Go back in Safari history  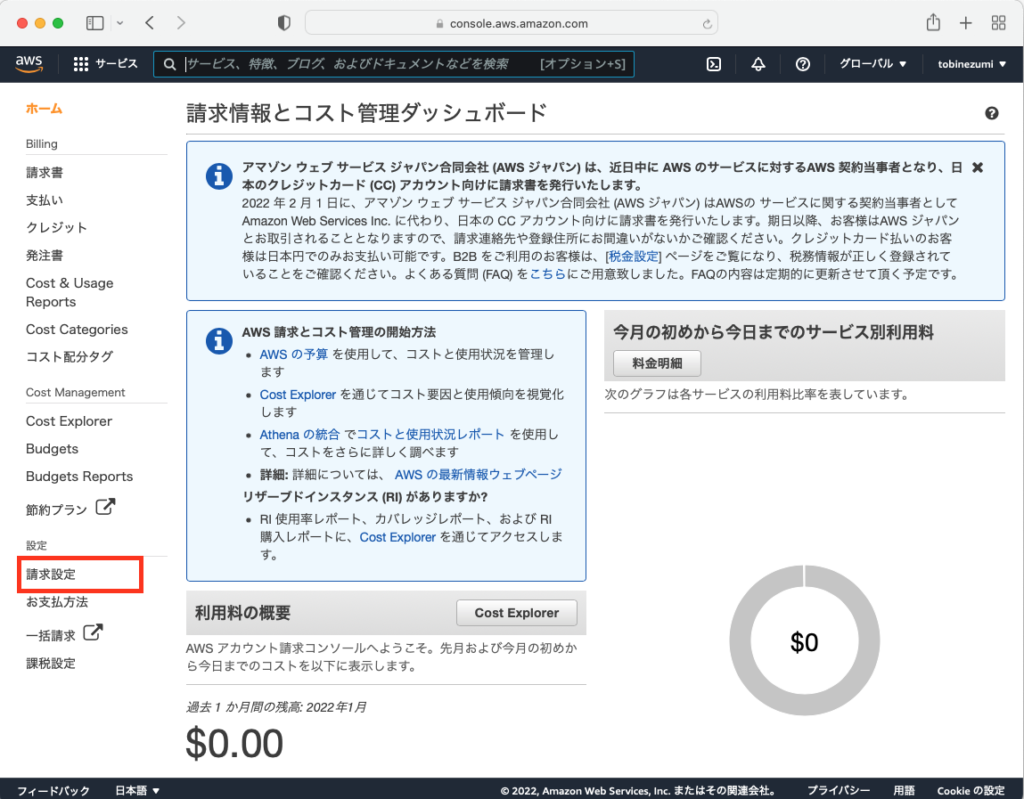[150, 23]
